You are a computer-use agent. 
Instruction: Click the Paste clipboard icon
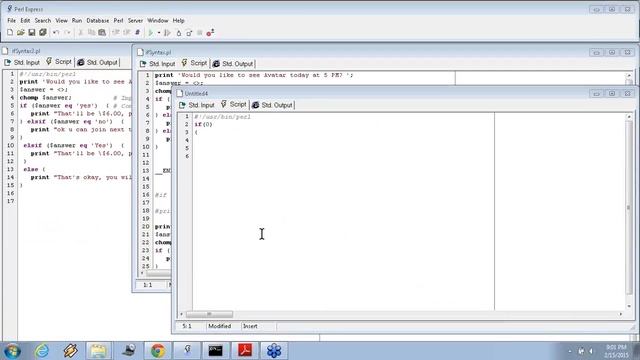point(102,32)
